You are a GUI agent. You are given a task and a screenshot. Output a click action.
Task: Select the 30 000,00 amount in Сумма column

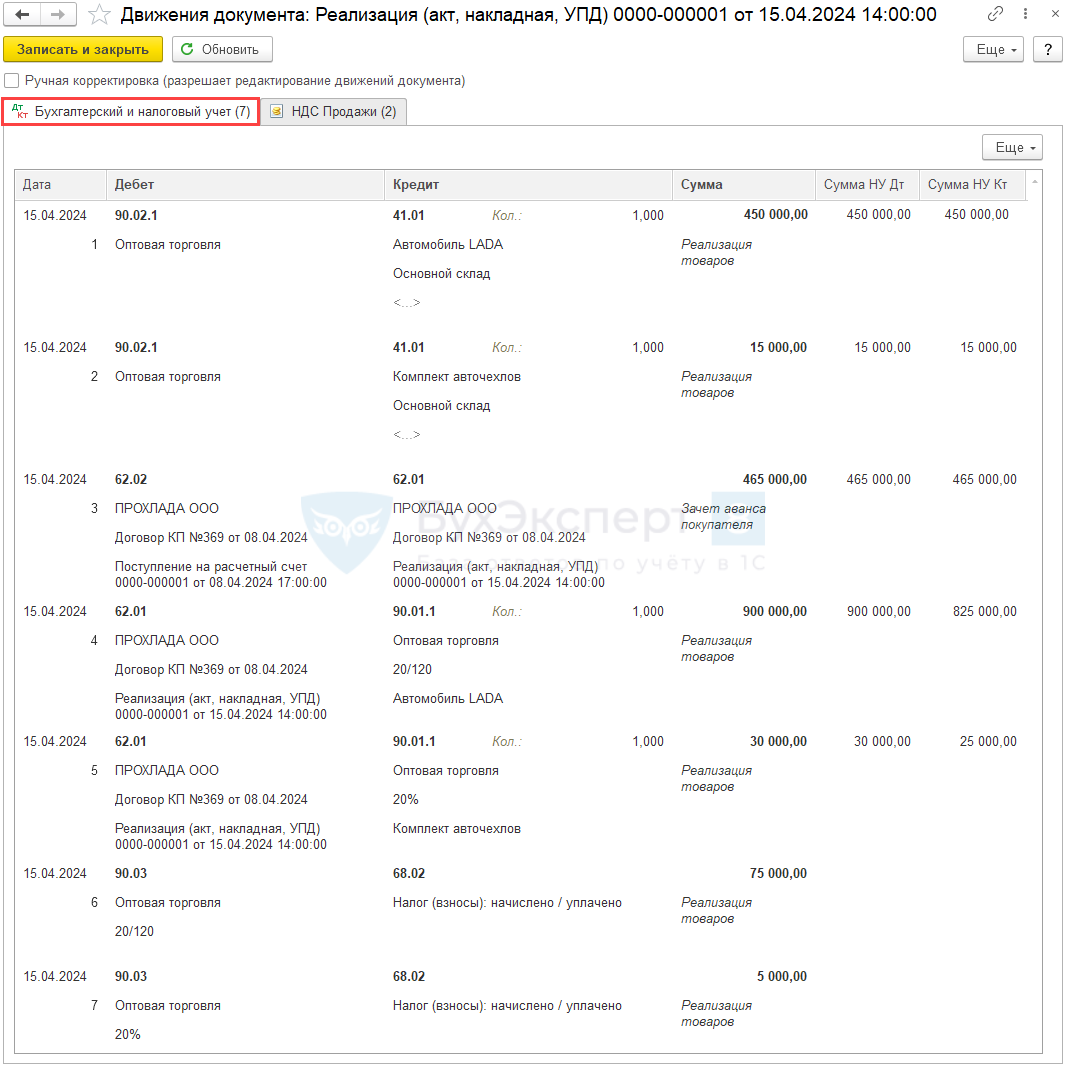click(x=778, y=742)
